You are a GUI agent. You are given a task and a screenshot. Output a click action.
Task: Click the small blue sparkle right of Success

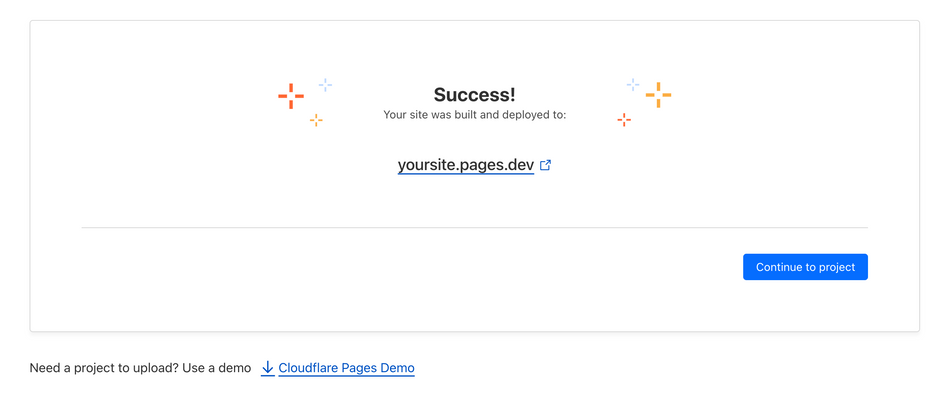[633, 85]
